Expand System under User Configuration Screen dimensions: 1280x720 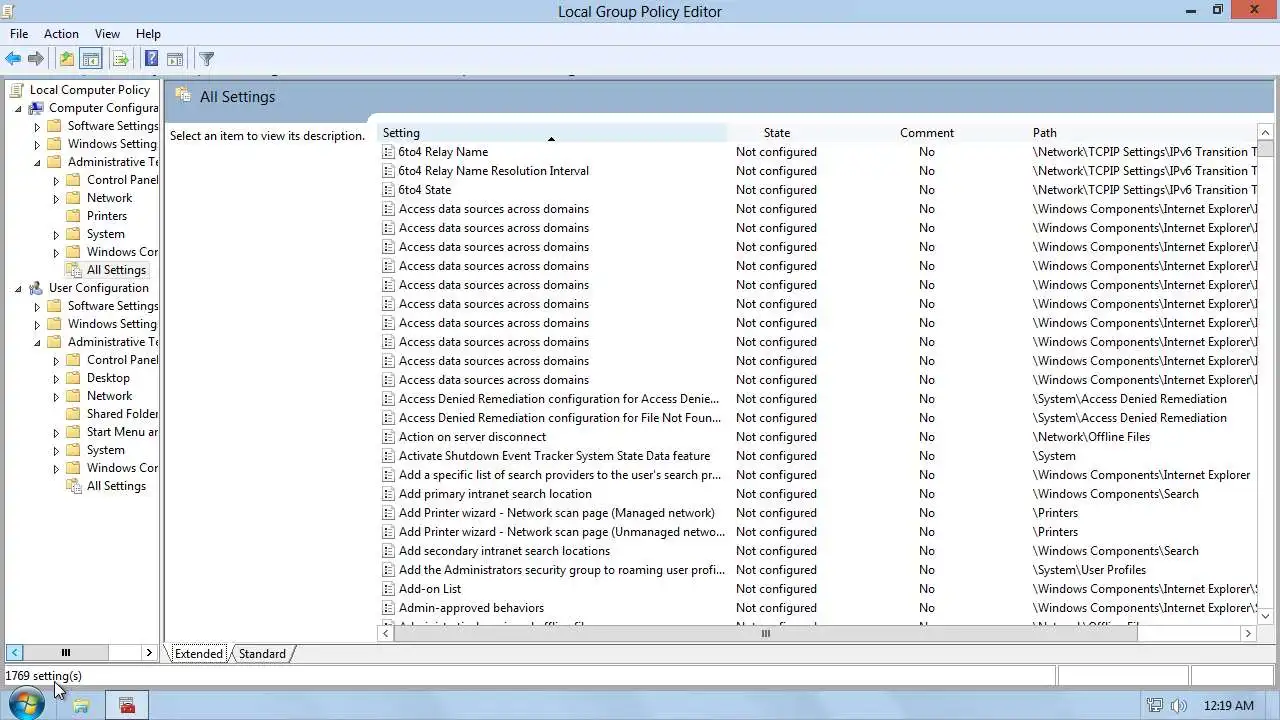56,450
